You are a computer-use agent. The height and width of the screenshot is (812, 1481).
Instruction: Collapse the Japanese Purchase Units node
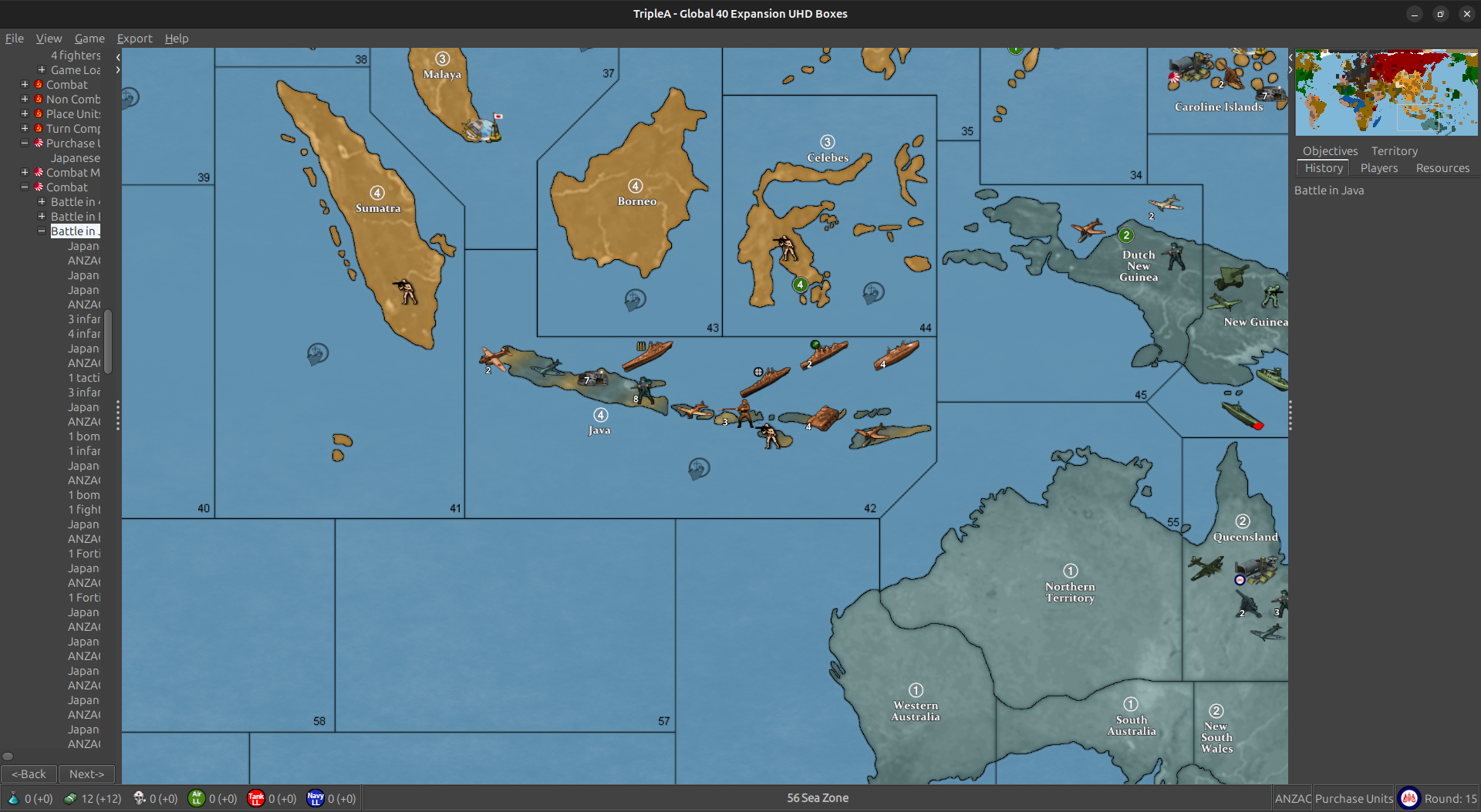[25, 143]
